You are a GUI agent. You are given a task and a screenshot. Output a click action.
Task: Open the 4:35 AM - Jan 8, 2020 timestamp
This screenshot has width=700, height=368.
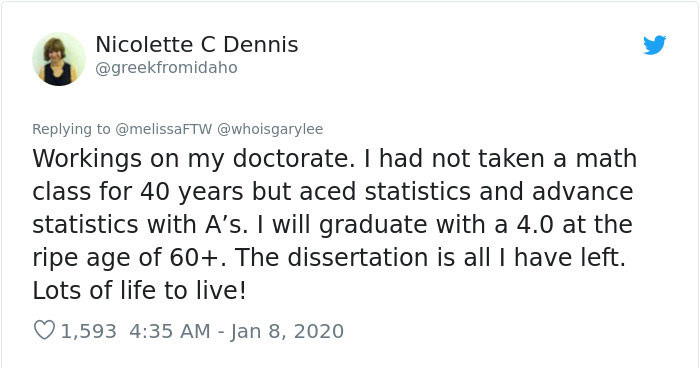(x=237, y=331)
